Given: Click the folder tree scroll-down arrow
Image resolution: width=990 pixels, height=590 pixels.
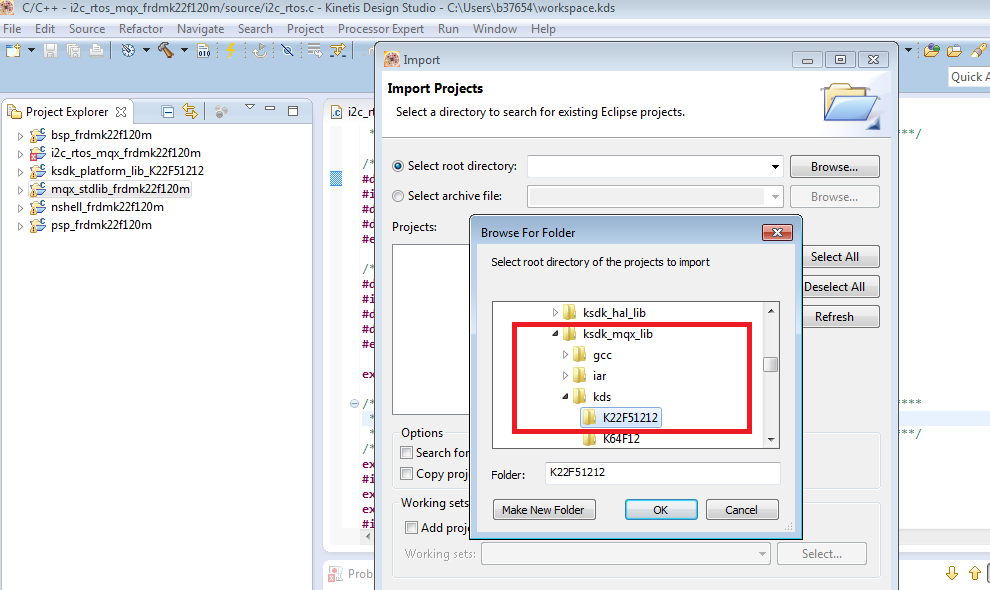Looking at the screenshot, I should 770,440.
